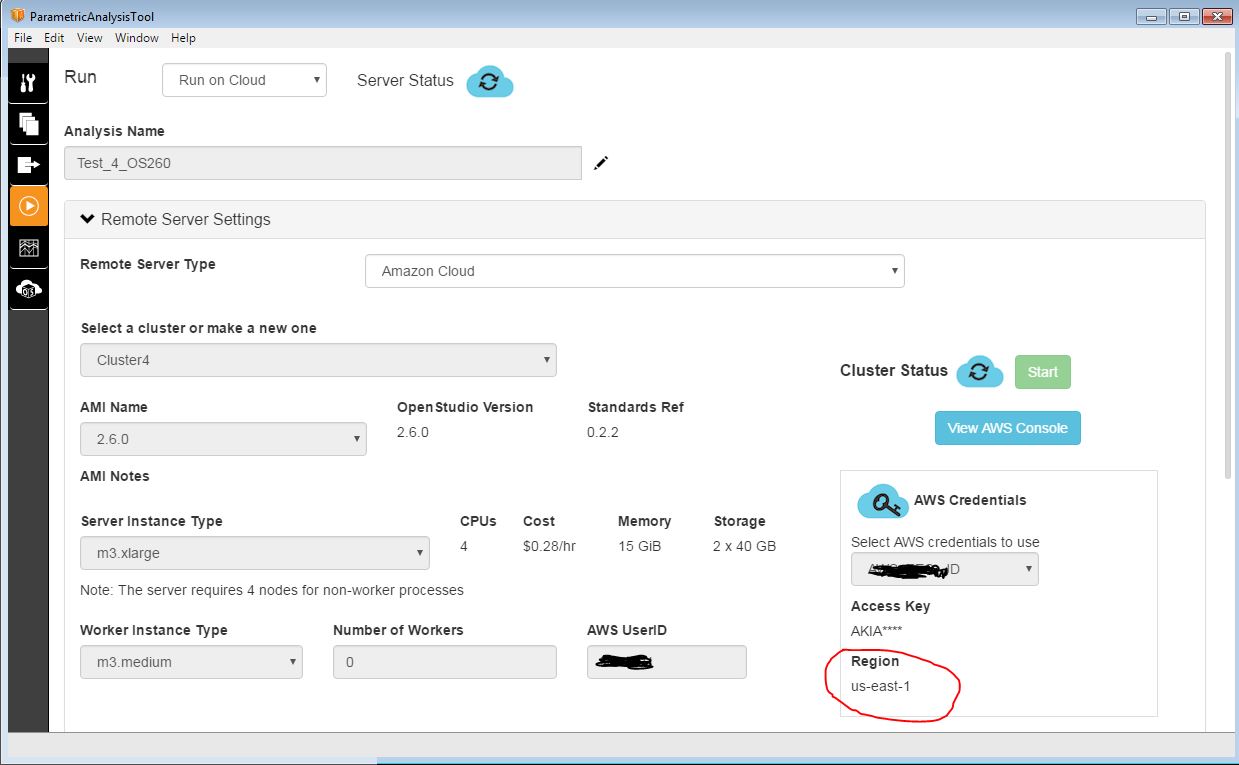Open the AMI Name 2.6.0 dropdown

(x=223, y=439)
